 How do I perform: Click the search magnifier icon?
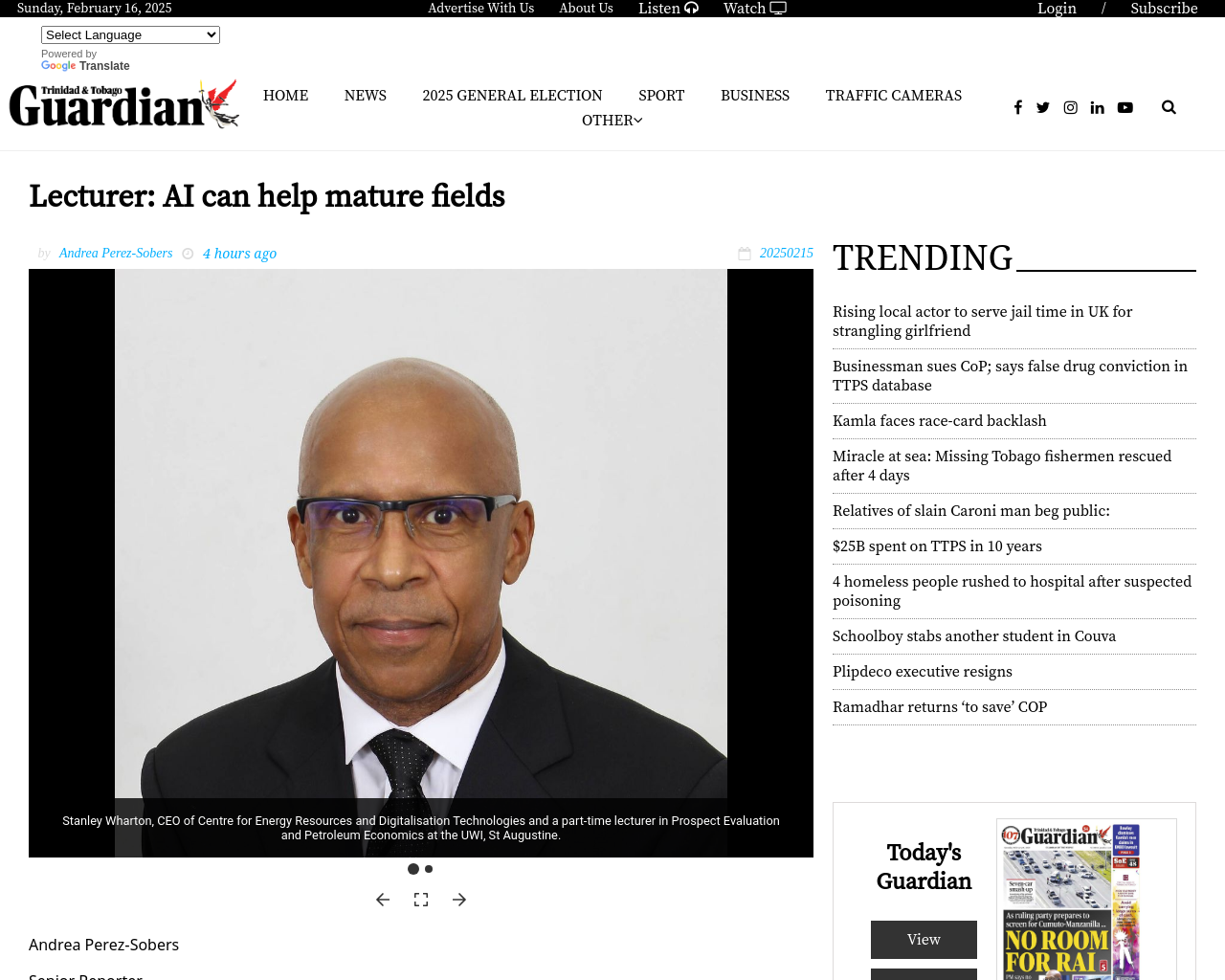[x=1169, y=107]
